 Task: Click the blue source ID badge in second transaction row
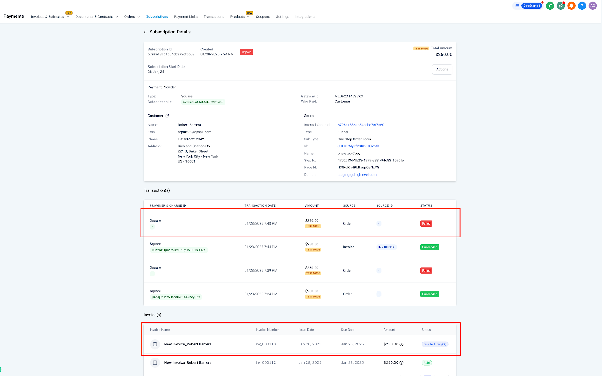(x=386, y=247)
